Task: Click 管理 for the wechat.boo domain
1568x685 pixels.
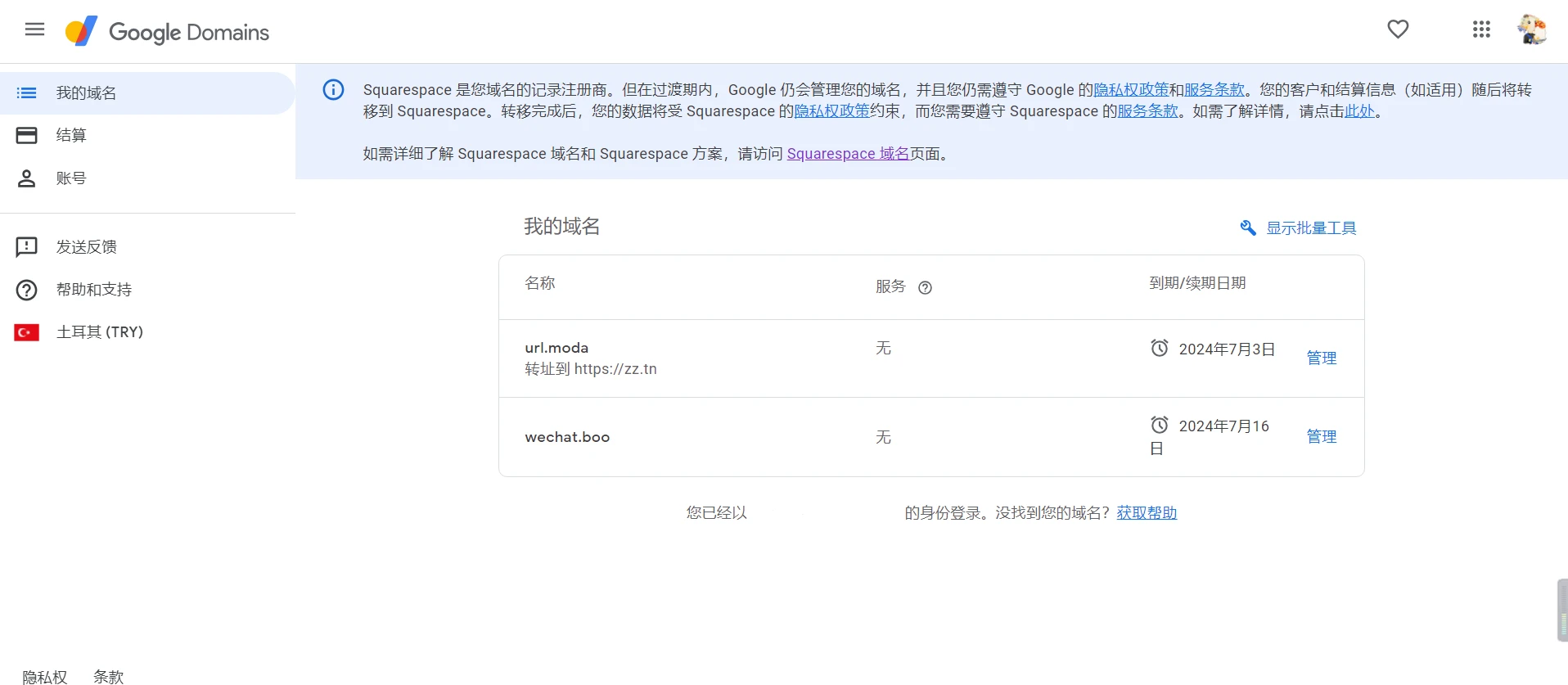Action: 1321,437
